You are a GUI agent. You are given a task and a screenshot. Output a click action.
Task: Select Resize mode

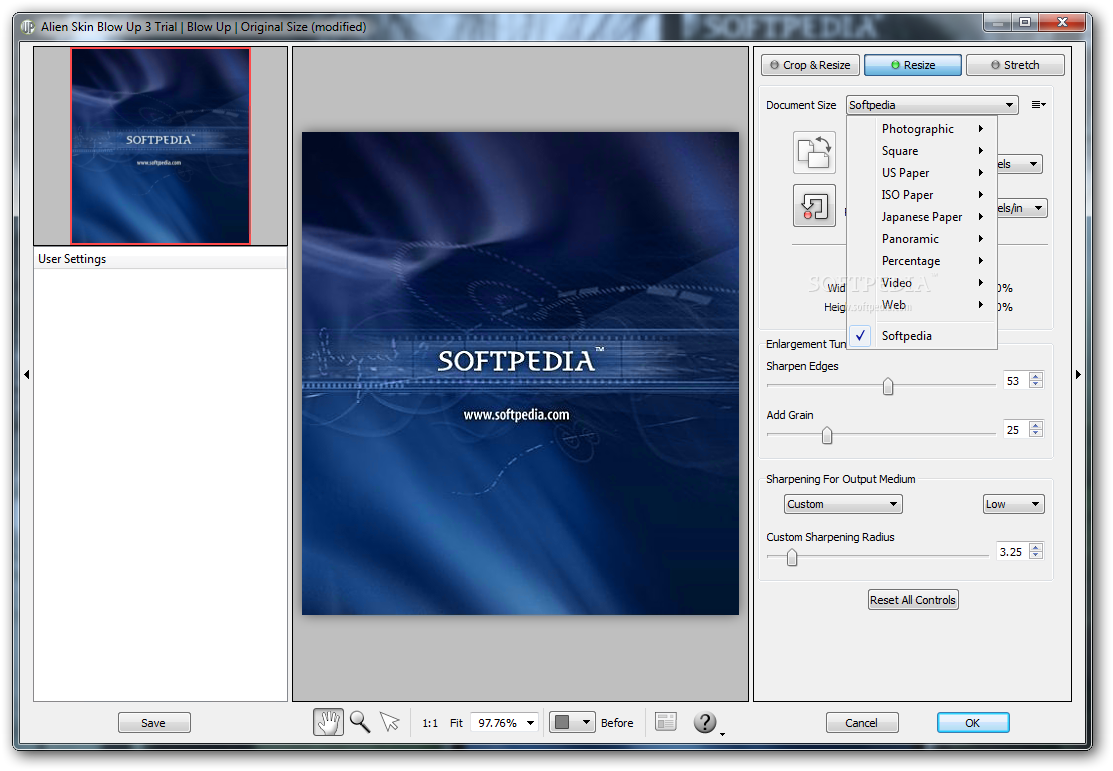913,65
